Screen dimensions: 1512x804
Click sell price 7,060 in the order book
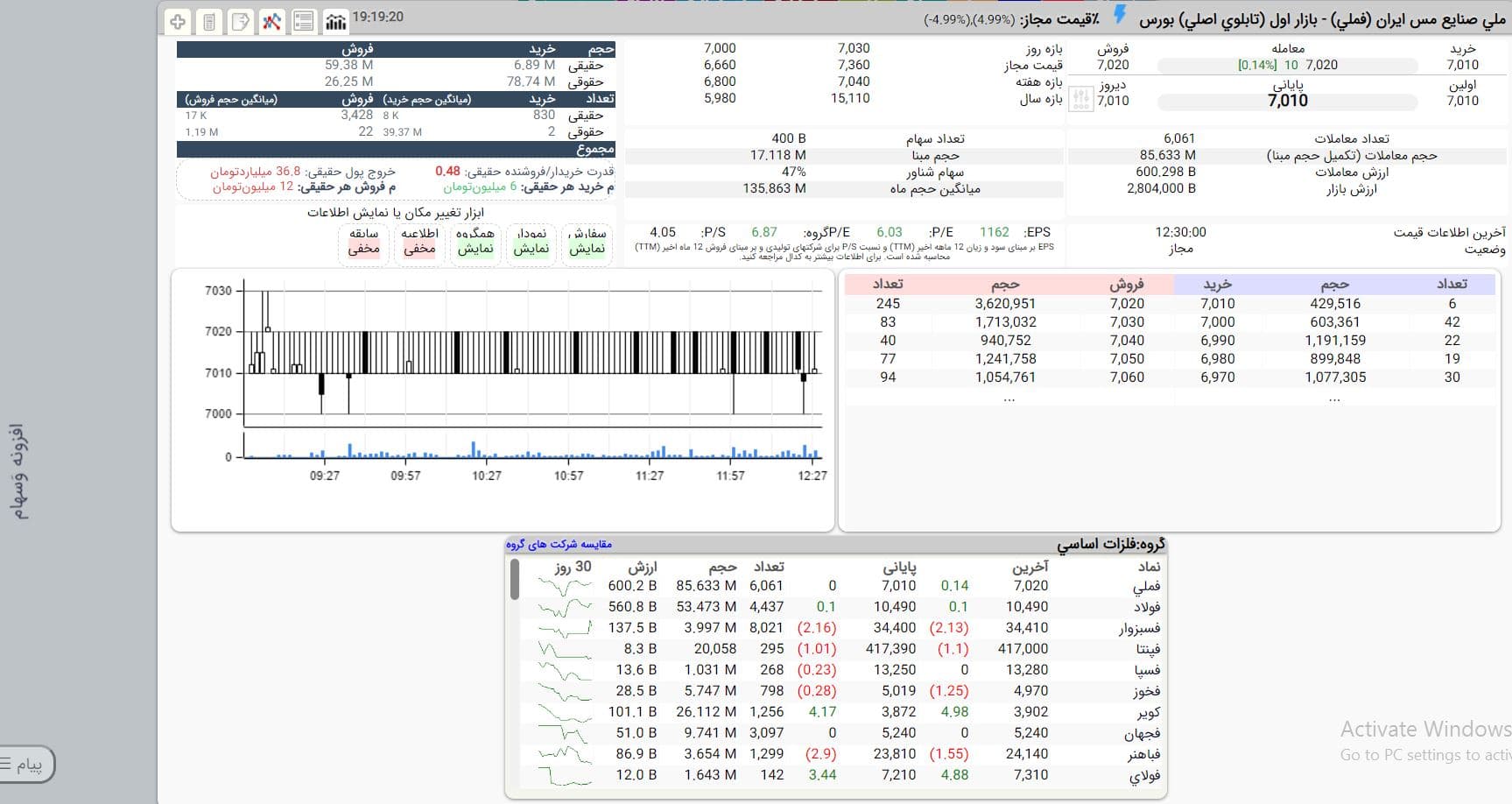point(1127,377)
